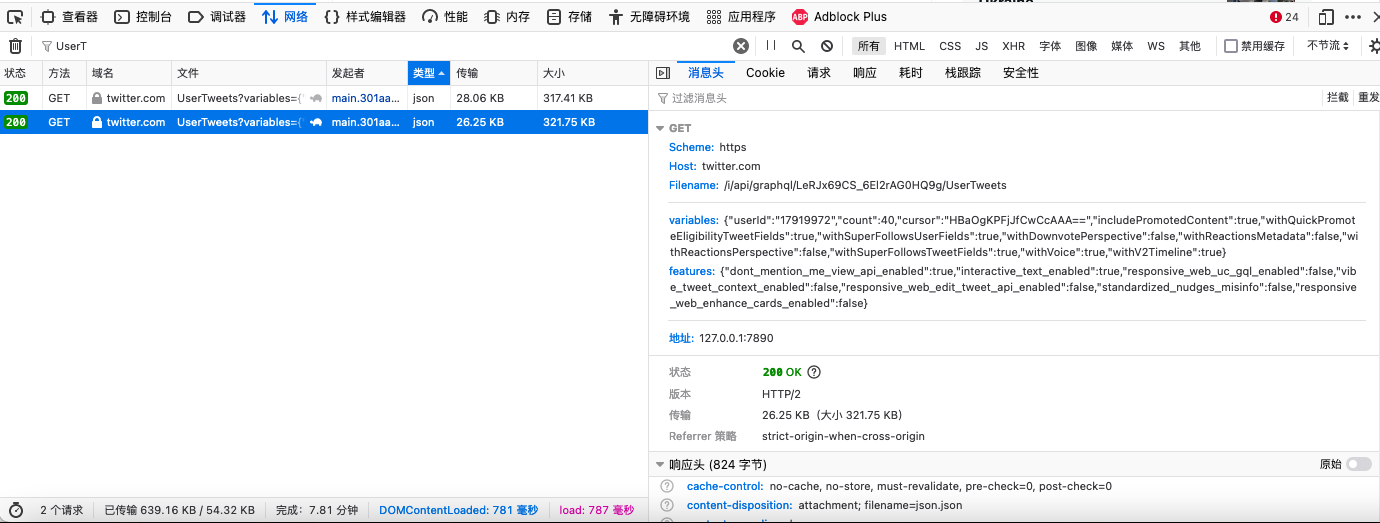The height and width of the screenshot is (523, 1380).
Task: Collapse the request details side panel
Action: [x=662, y=73]
